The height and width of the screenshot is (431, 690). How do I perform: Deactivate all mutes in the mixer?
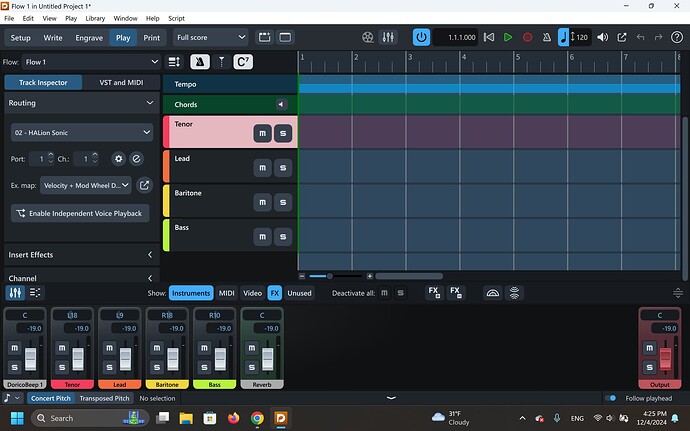tap(384, 293)
